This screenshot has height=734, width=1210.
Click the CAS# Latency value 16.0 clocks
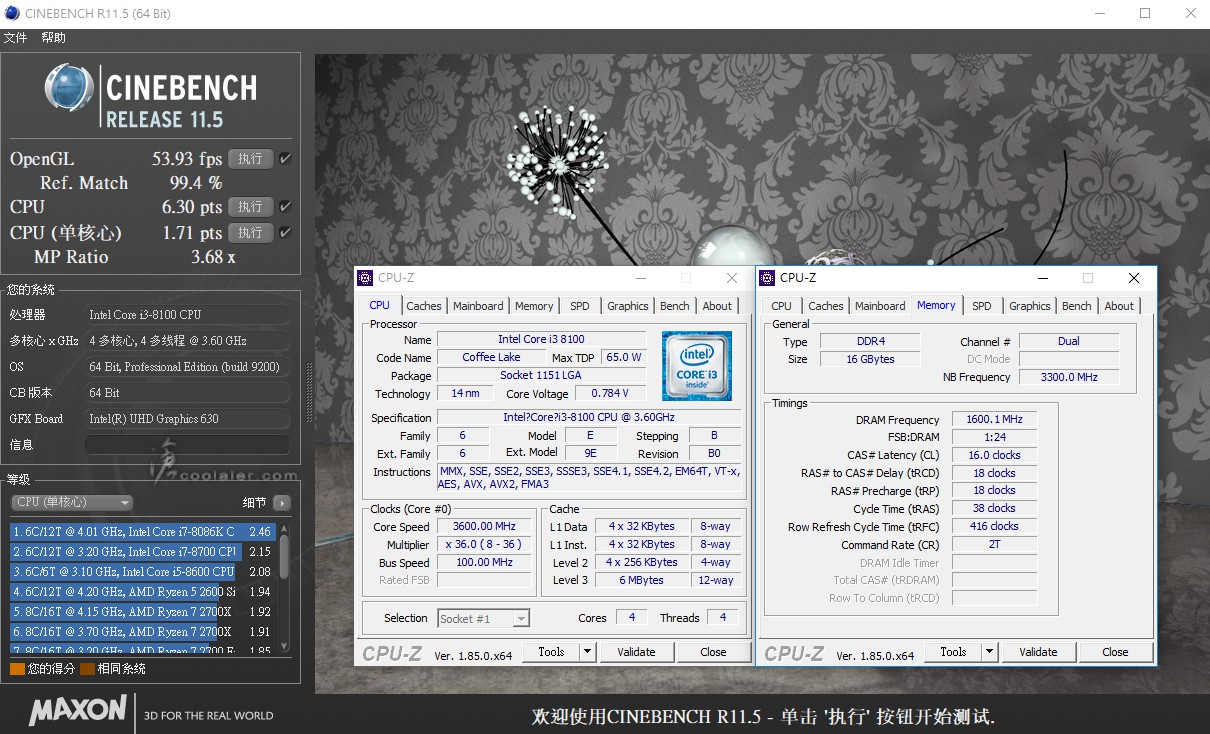pos(995,455)
